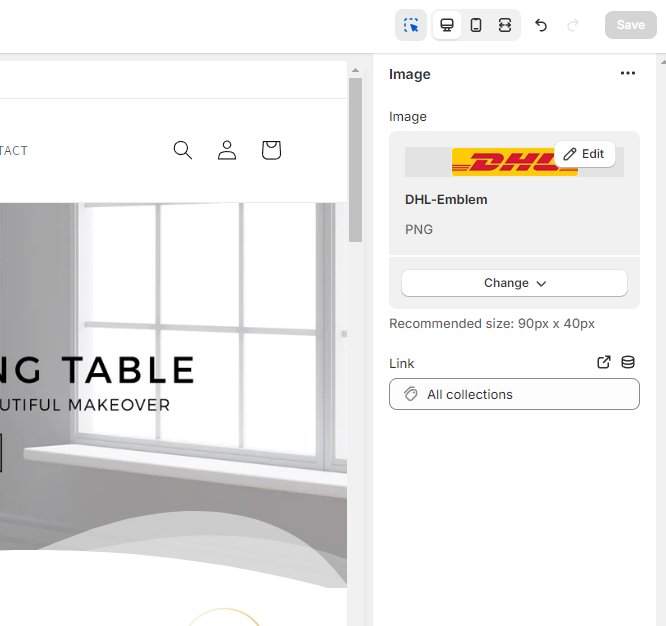Click the redo arrow icon
The width and height of the screenshot is (666, 626).
pos(573,25)
